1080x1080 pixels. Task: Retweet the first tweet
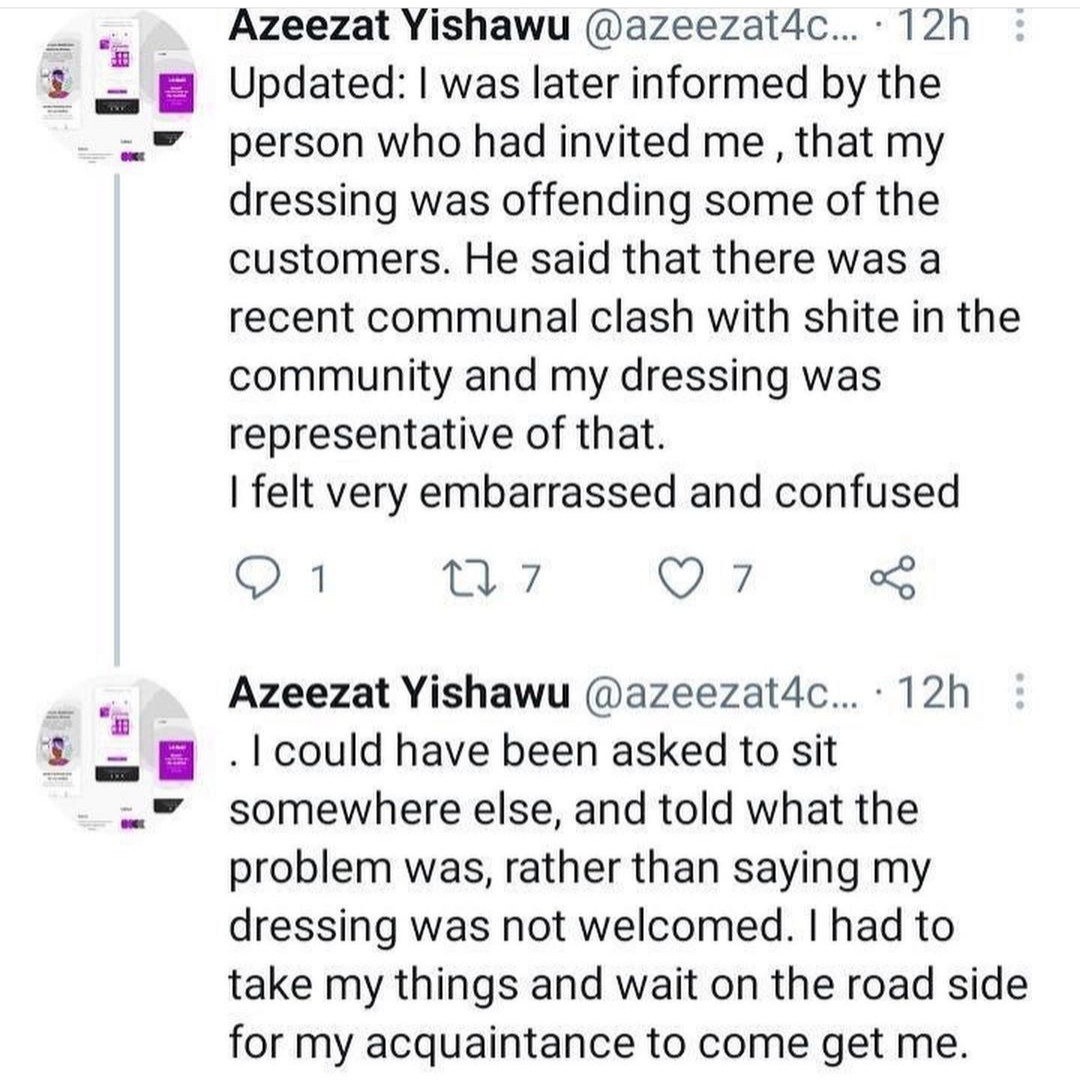point(468,579)
